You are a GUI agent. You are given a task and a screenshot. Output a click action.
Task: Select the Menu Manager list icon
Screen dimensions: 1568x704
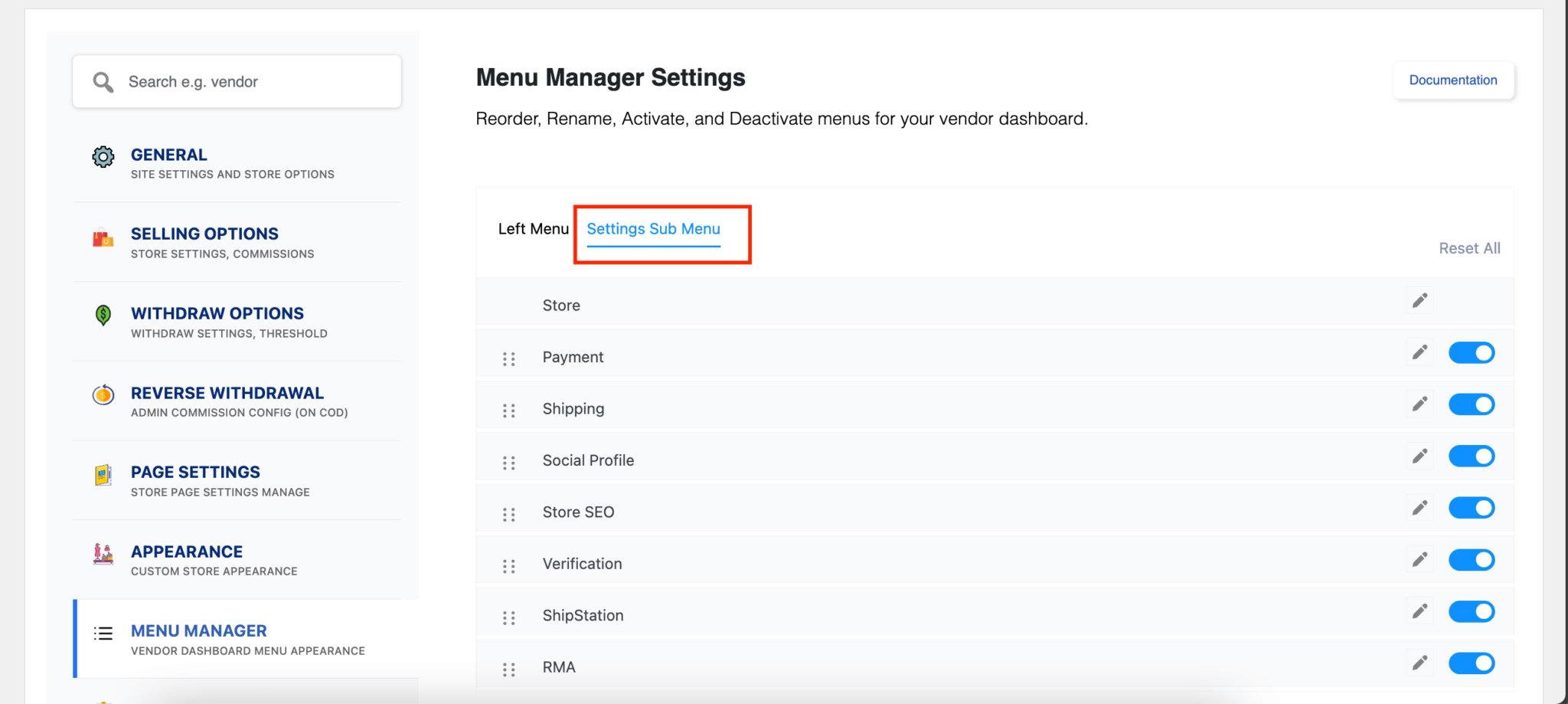coord(103,634)
